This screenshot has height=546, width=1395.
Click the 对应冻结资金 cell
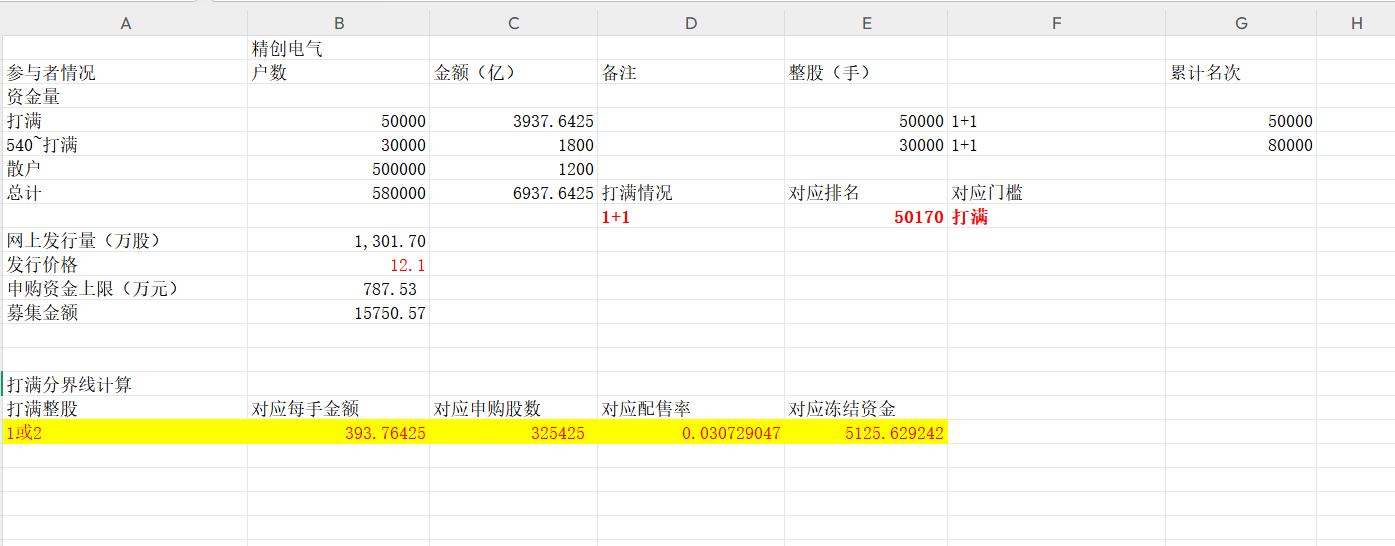tap(866, 408)
